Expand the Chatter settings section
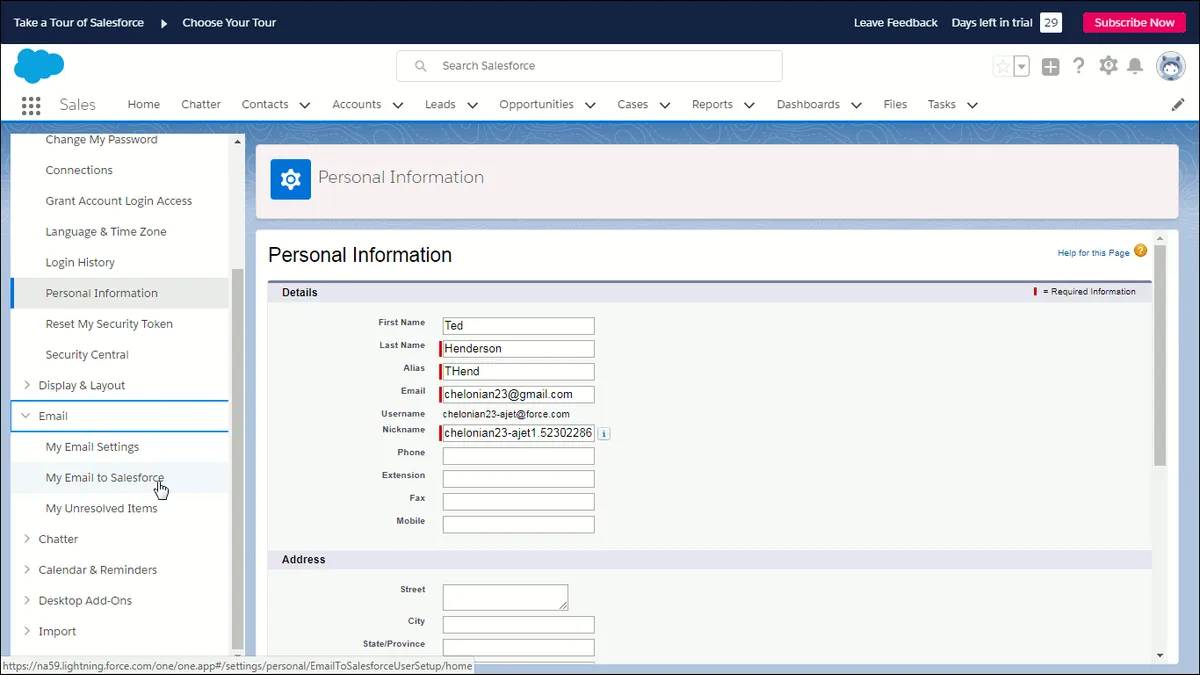Viewport: 1200px width, 675px height. point(27,539)
